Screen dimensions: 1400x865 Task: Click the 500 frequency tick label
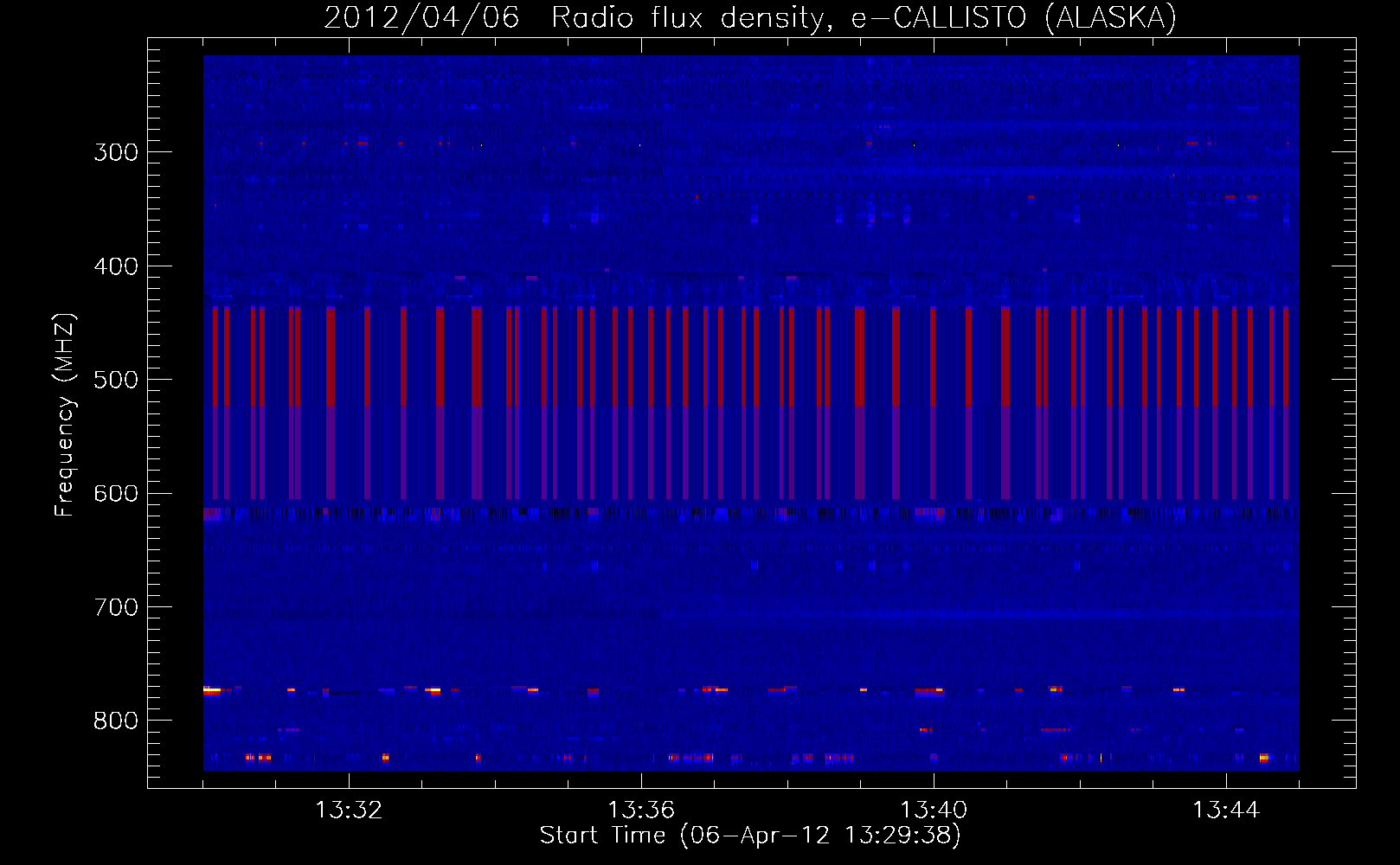(x=116, y=380)
